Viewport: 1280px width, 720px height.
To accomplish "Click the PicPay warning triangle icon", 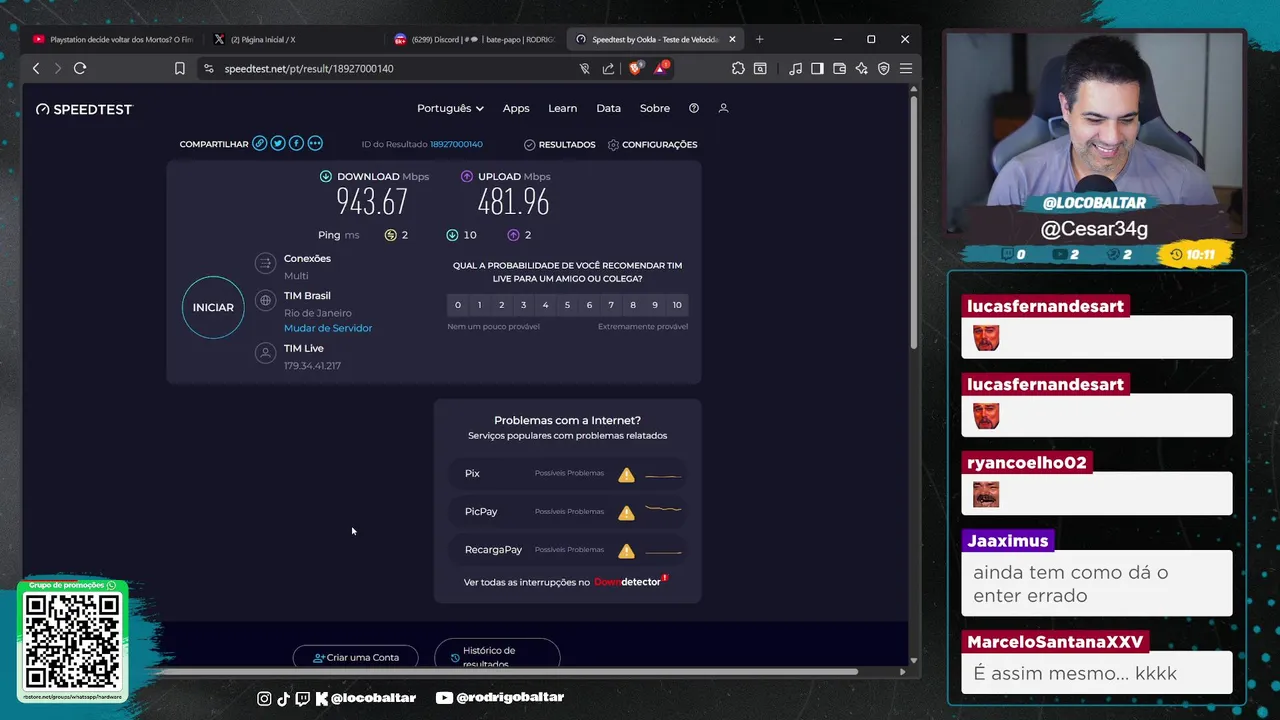I will [626, 512].
